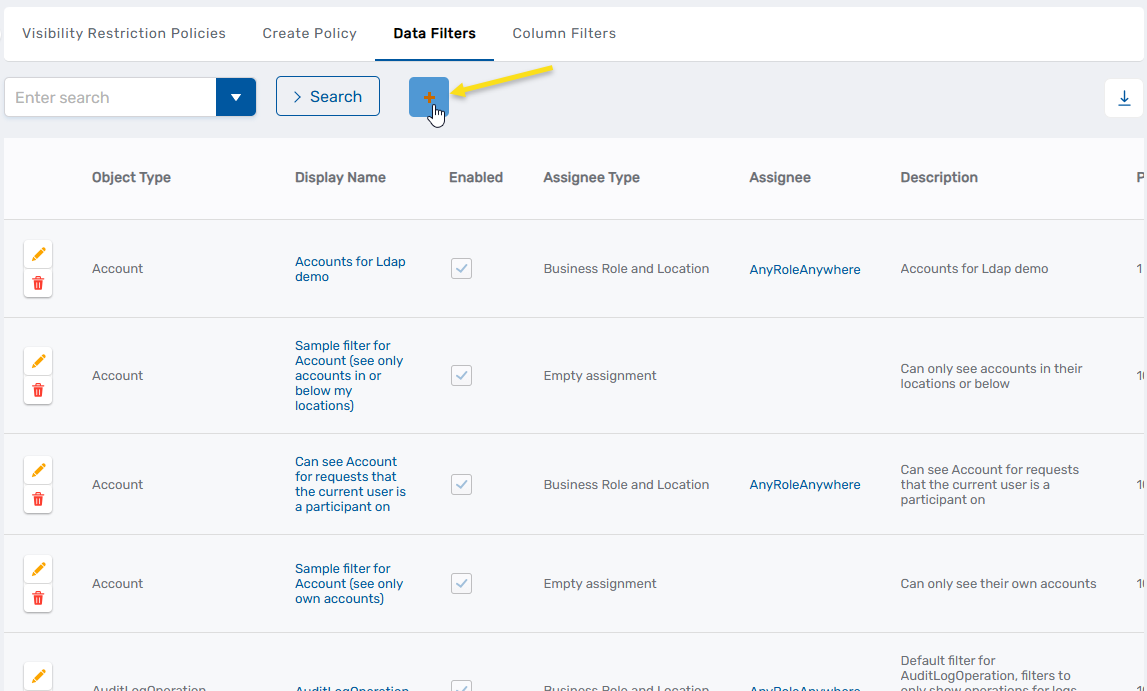Edit the see only own accounts filter
1147x691 pixels.
coord(37,568)
